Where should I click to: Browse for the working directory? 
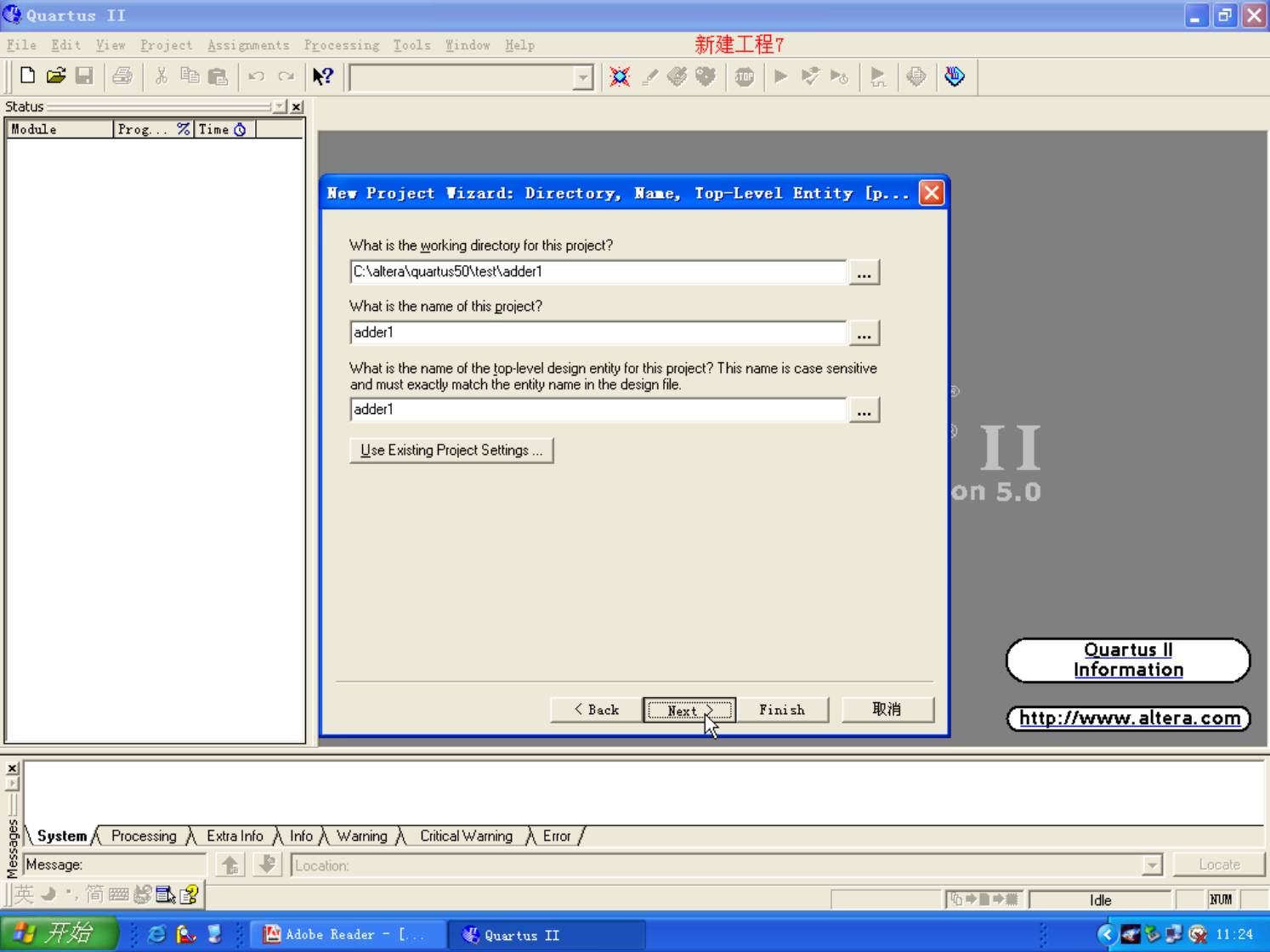864,273
